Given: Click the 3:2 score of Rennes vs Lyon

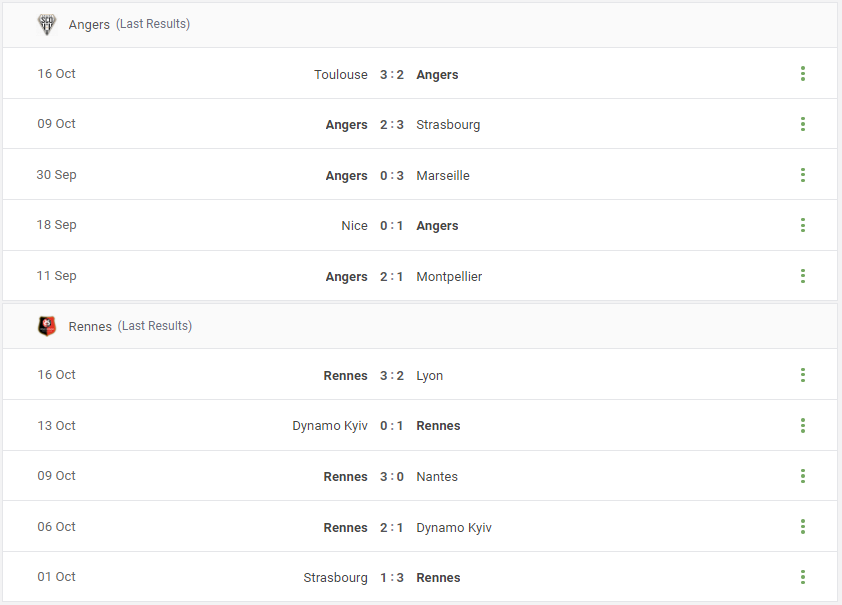Looking at the screenshot, I should (392, 376).
